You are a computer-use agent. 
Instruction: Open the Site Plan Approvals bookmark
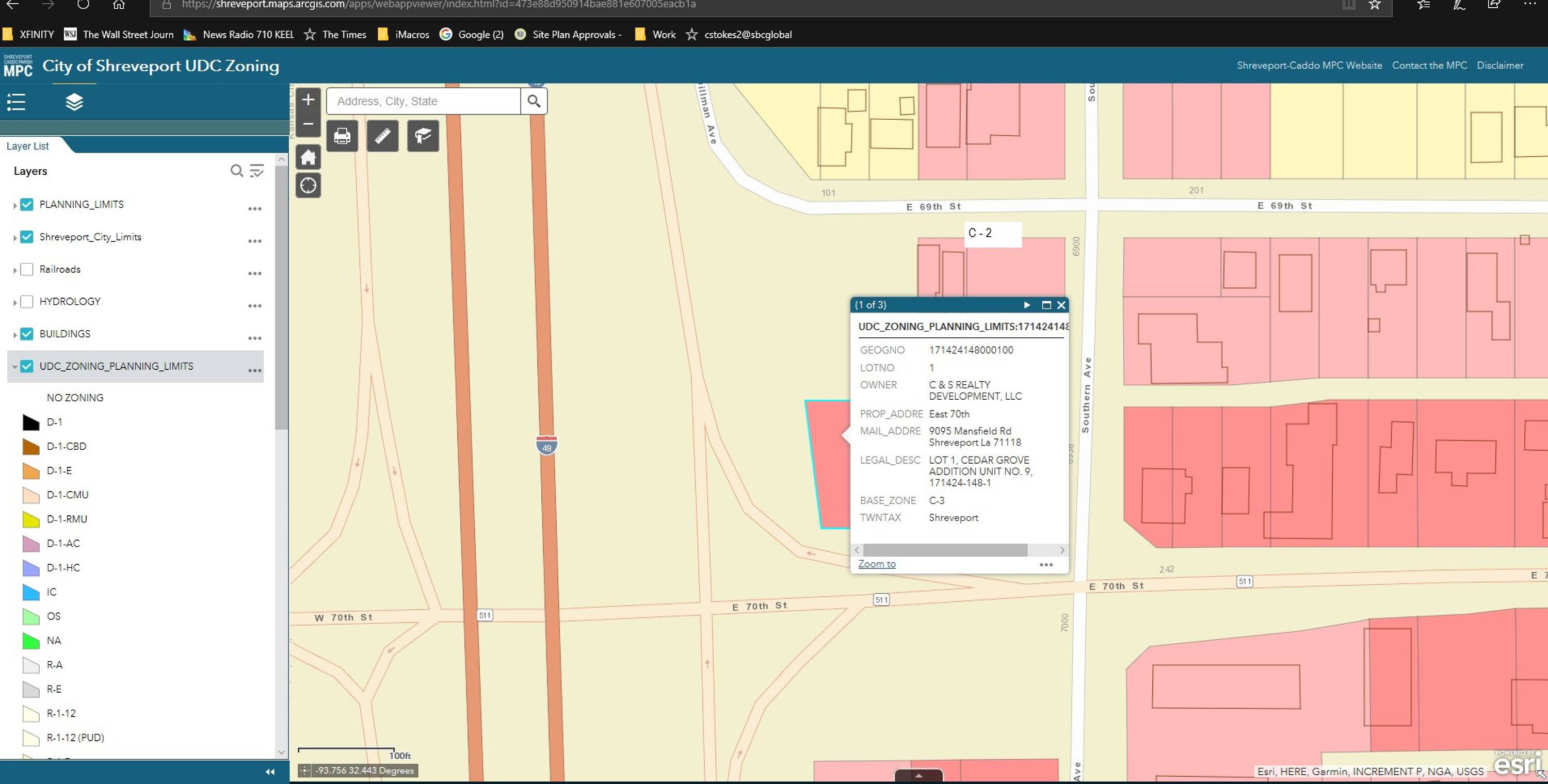pos(576,34)
